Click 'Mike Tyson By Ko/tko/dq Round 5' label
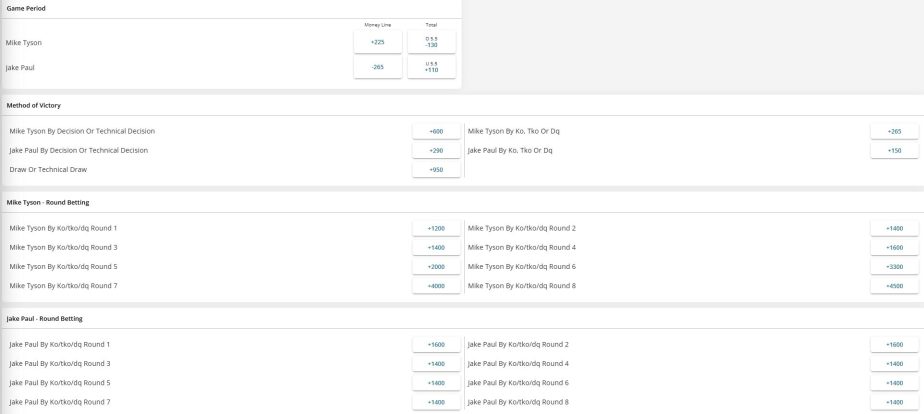924x414 pixels. (63, 267)
